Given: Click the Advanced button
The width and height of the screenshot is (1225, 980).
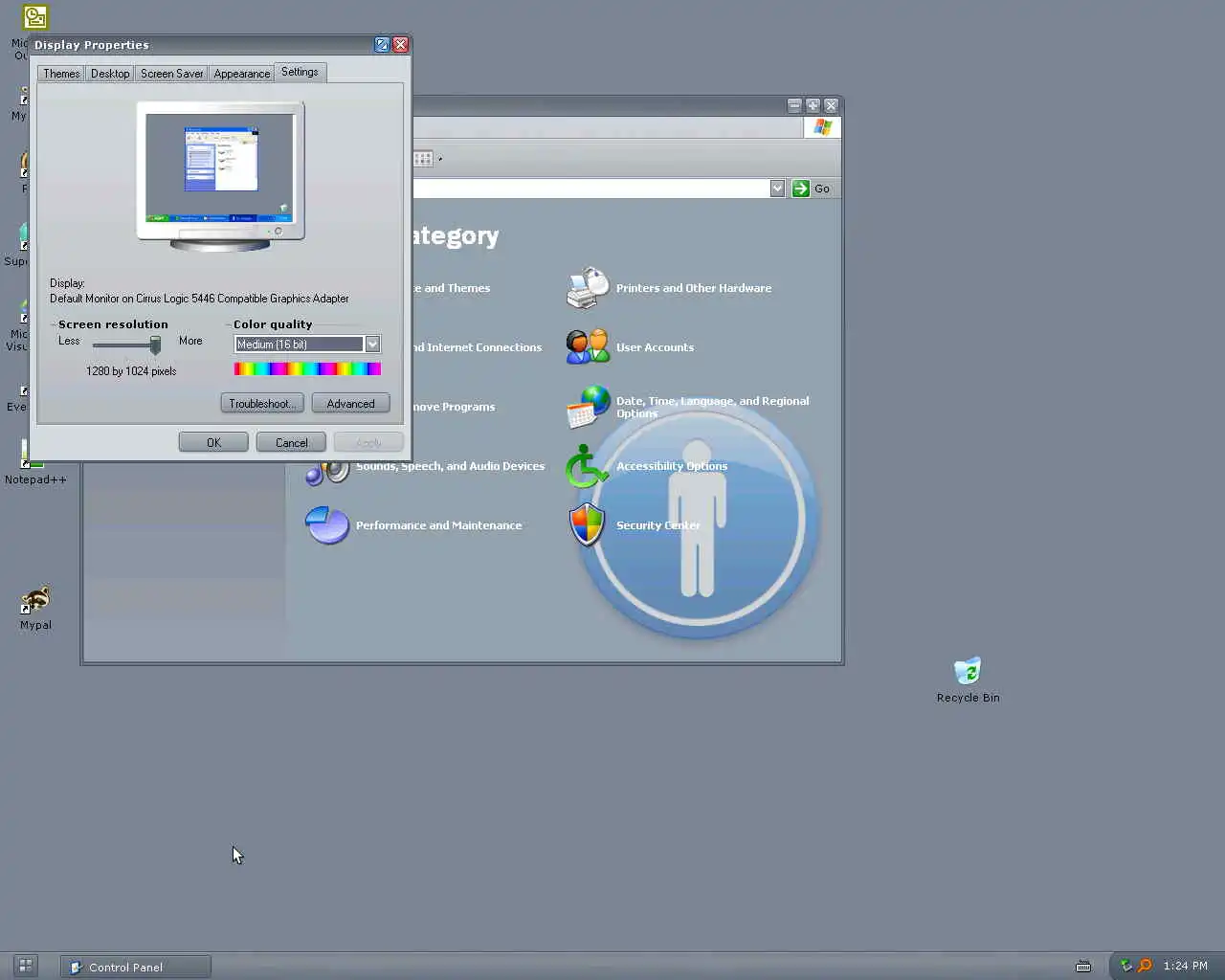Looking at the screenshot, I should [x=350, y=404].
